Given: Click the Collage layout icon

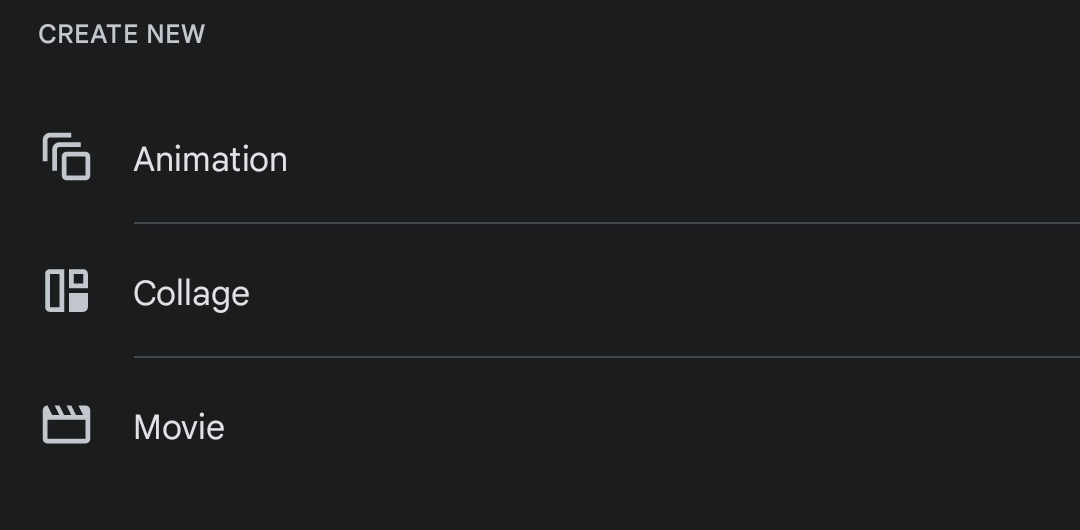Looking at the screenshot, I should pyautogui.click(x=67, y=292).
